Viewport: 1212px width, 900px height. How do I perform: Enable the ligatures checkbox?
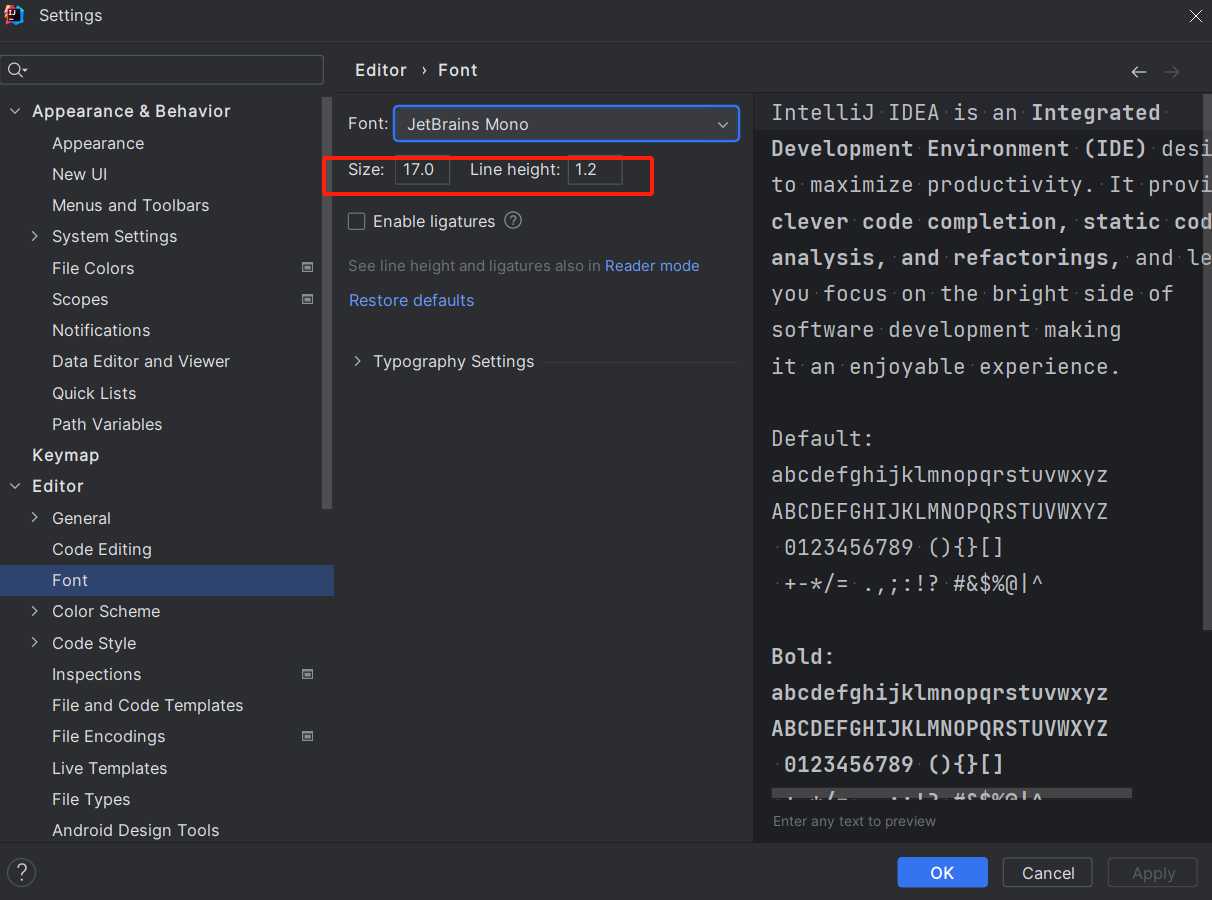point(356,222)
